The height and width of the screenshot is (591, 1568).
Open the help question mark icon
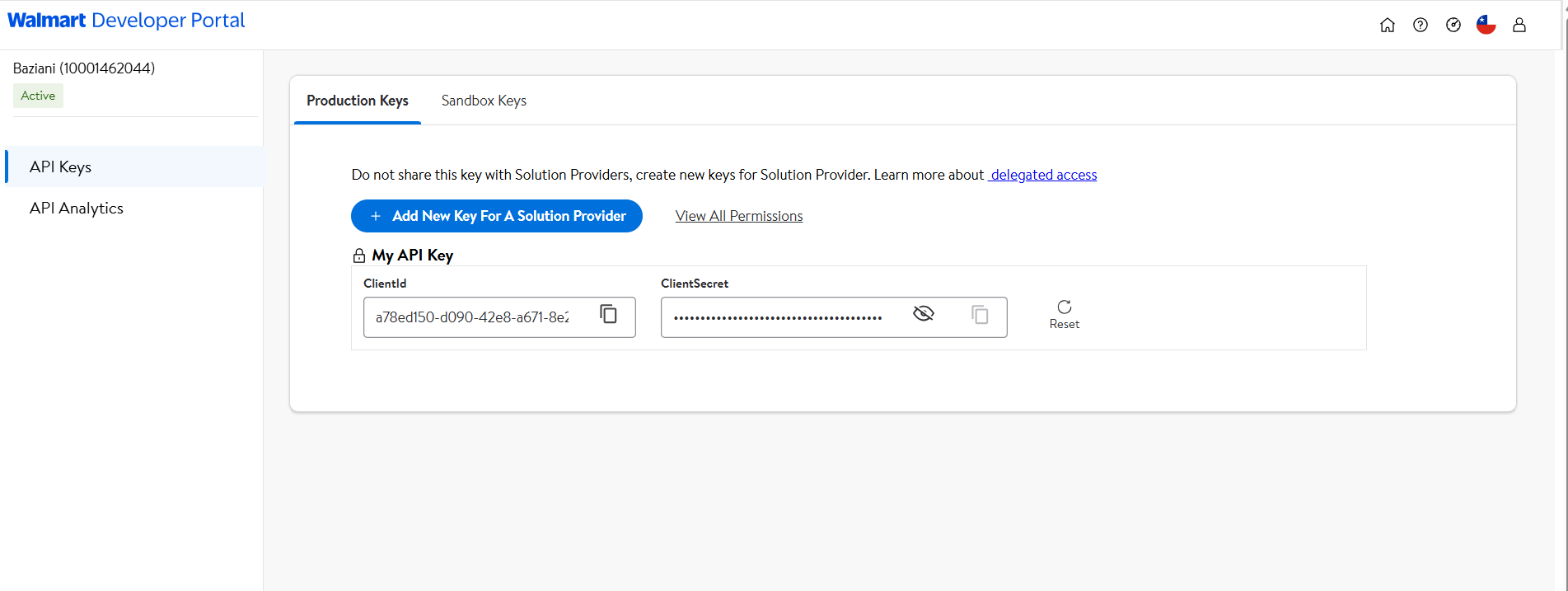click(1421, 26)
